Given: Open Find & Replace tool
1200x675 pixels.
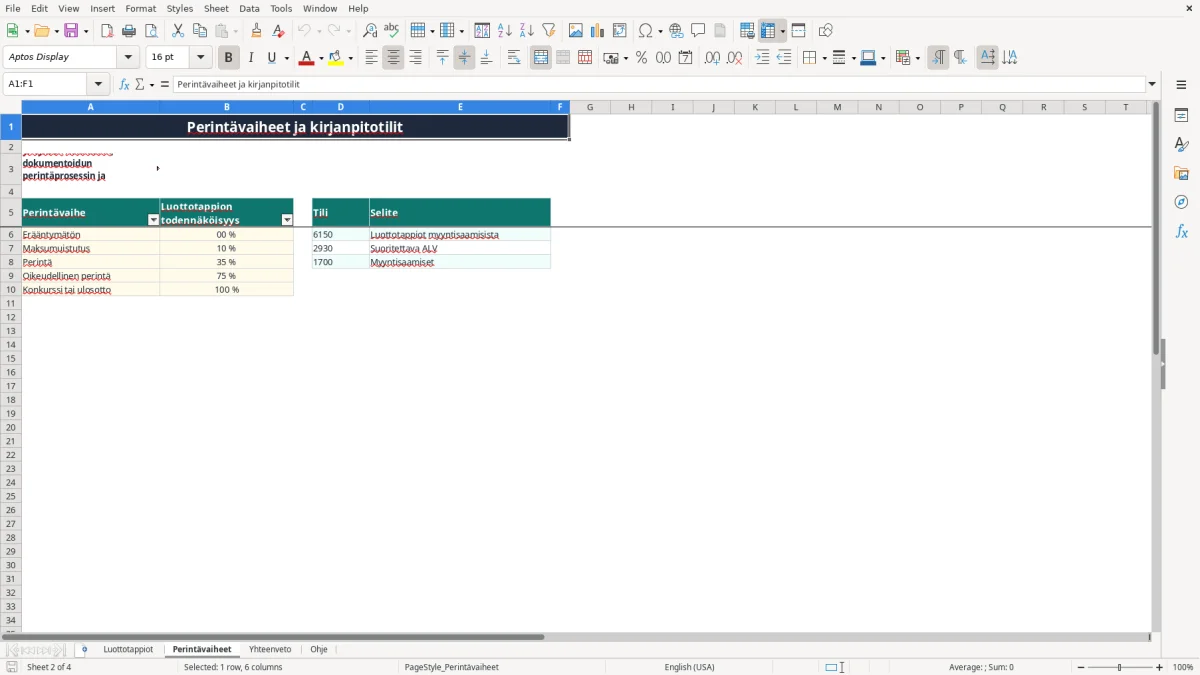Looking at the screenshot, I should (x=370, y=31).
